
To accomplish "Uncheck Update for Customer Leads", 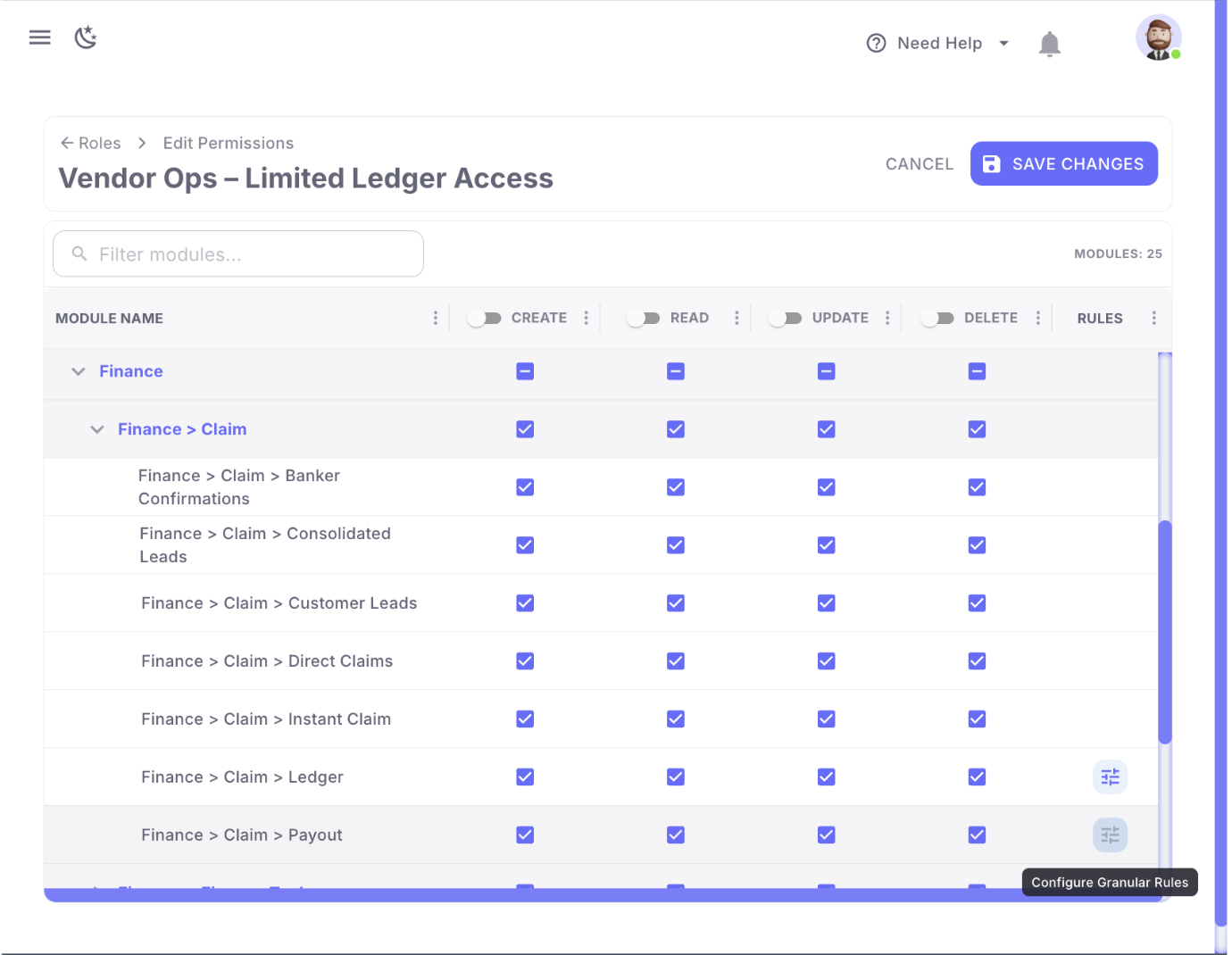I will coord(827,603).
